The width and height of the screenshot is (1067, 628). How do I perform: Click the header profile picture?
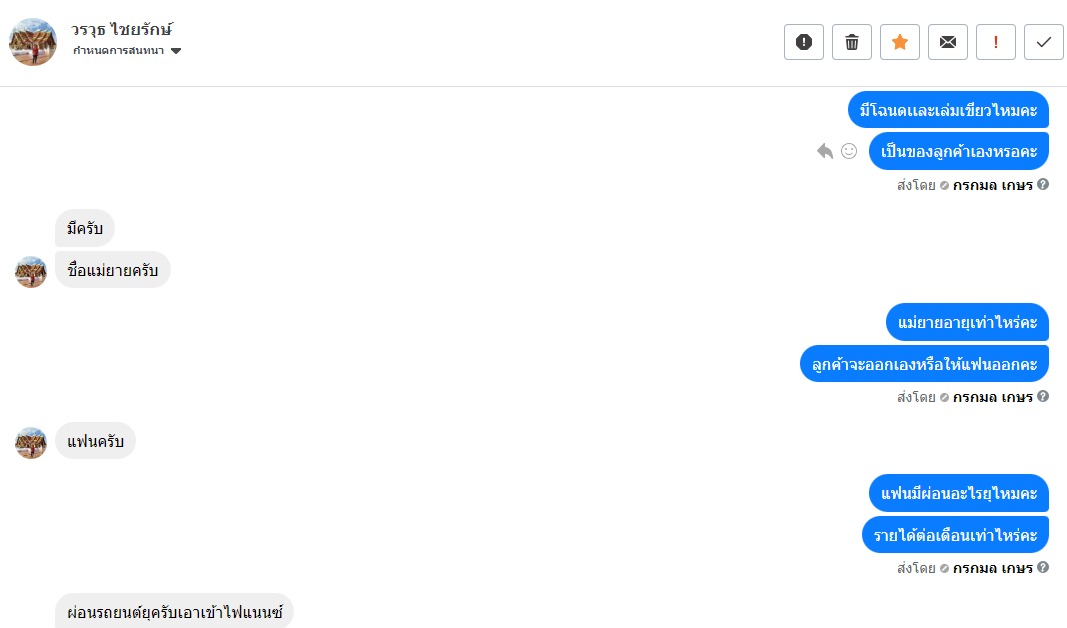click(x=33, y=42)
